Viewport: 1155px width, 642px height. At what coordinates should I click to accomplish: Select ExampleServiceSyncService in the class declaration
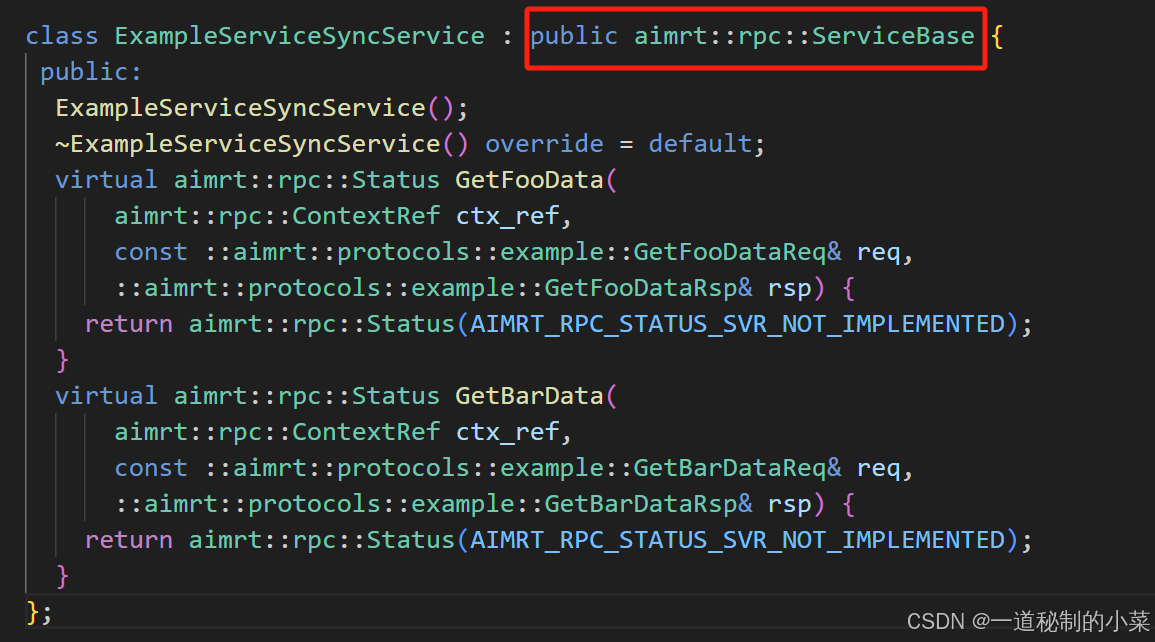click(x=299, y=36)
